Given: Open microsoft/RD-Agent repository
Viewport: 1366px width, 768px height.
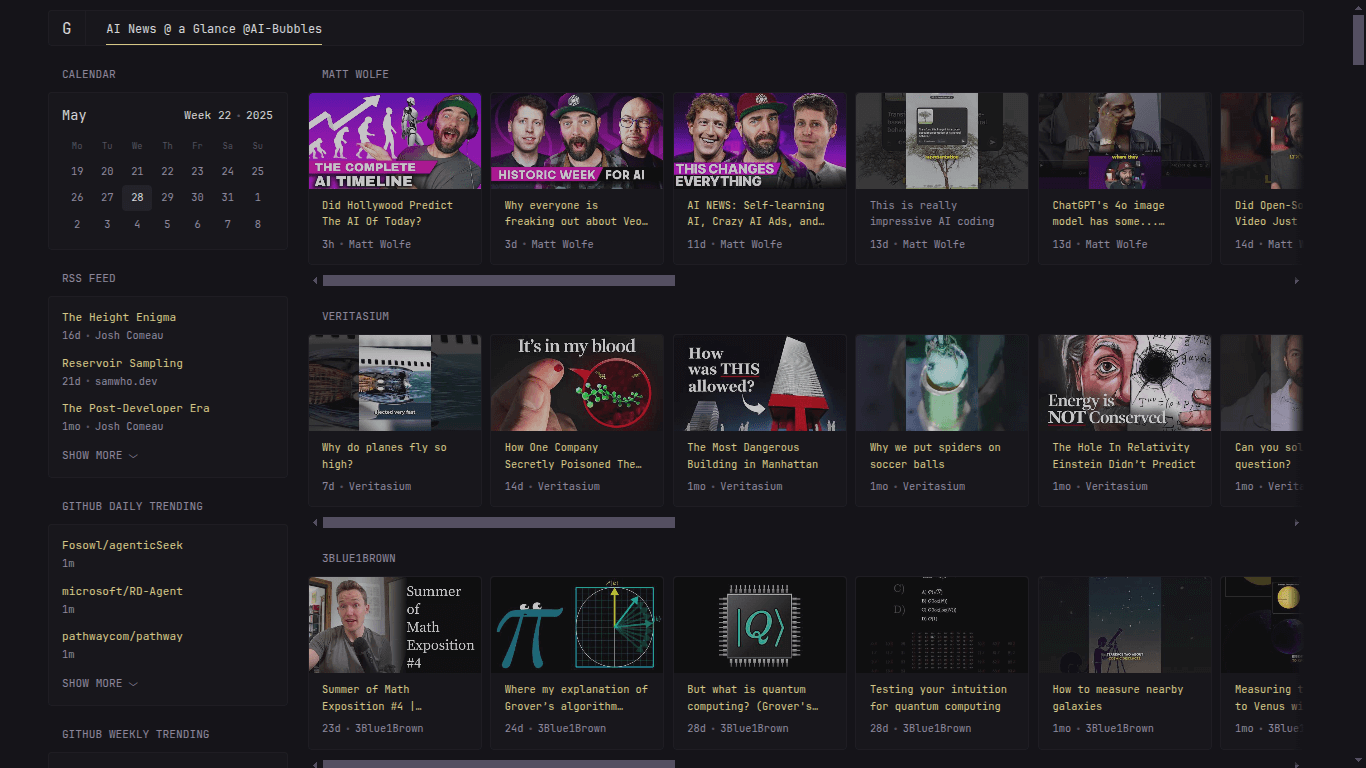Looking at the screenshot, I should pos(122,591).
